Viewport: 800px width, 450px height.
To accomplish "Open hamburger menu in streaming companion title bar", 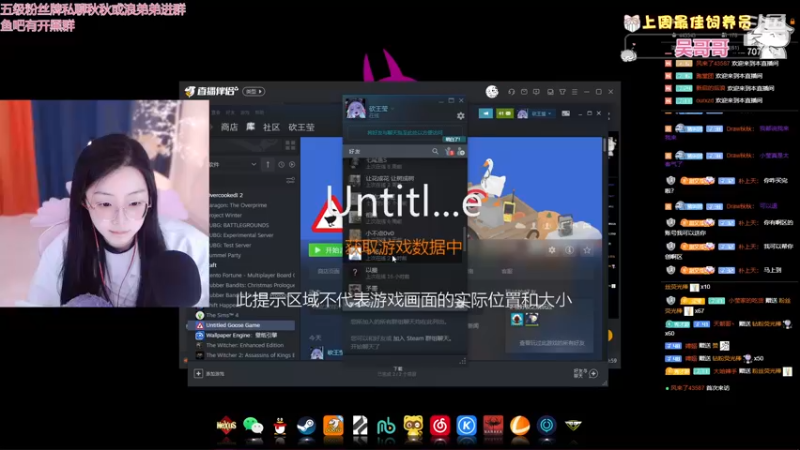I will pyautogui.click(x=574, y=92).
